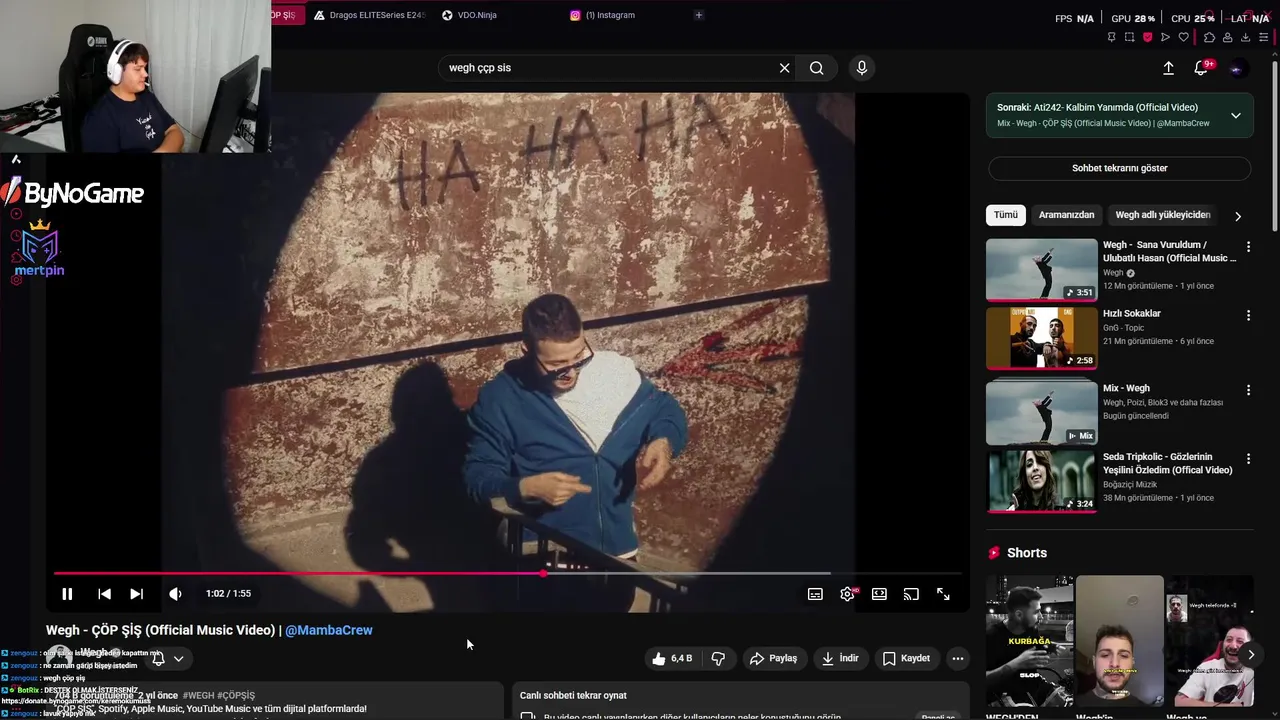The image size is (1280, 720).
Task: Select Wegh adlı yükleyiciden chip
Action: click(1163, 215)
